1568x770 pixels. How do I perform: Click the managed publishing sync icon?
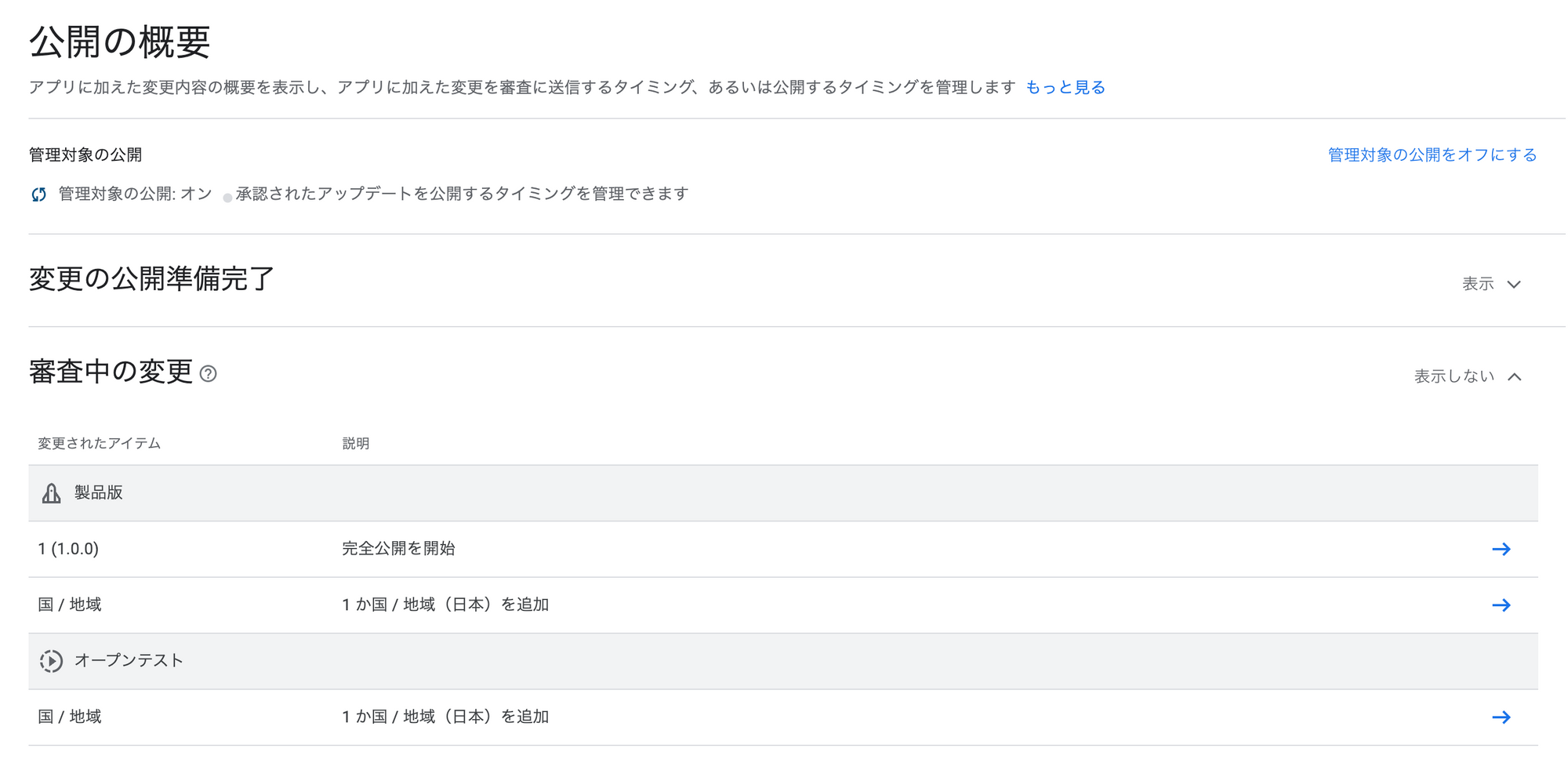(38, 194)
